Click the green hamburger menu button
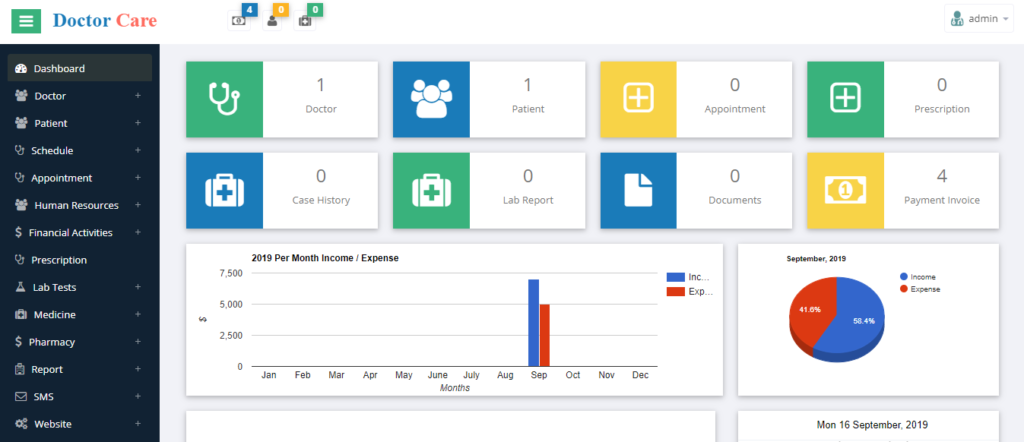The height and width of the screenshot is (442, 1024). [26, 20]
